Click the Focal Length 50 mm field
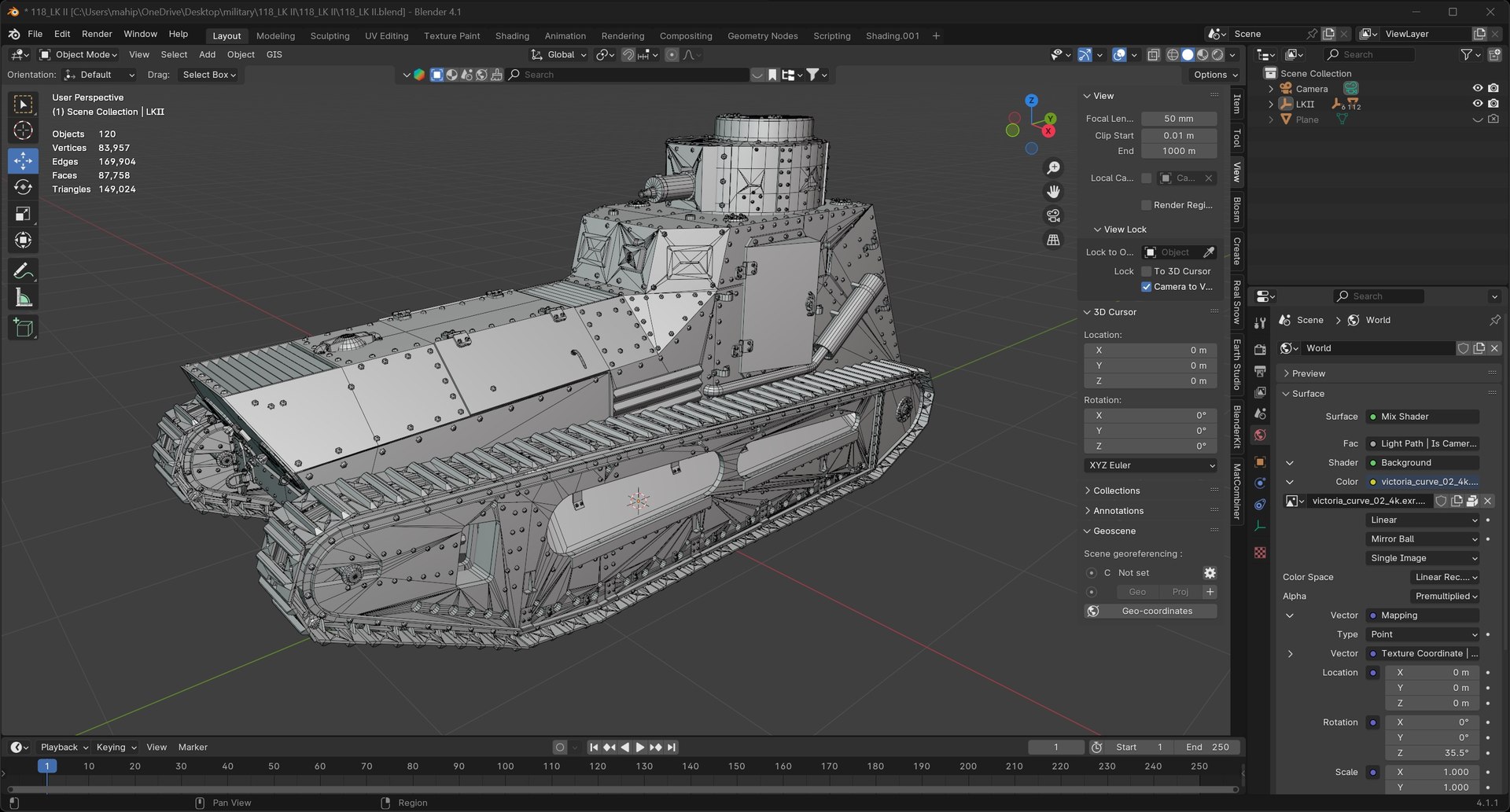Viewport: 1510px width, 812px height. click(x=1179, y=119)
